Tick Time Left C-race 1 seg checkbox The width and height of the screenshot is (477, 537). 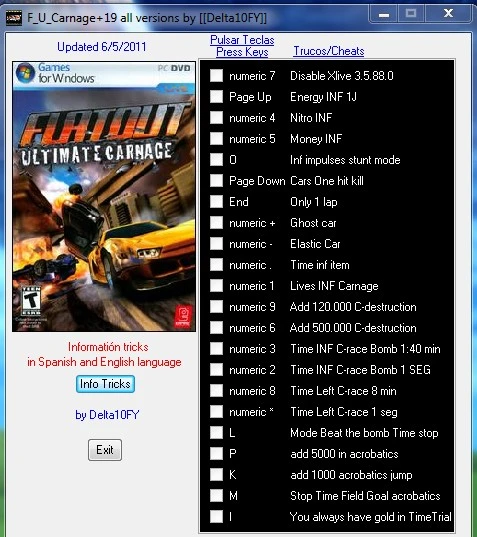pos(216,412)
